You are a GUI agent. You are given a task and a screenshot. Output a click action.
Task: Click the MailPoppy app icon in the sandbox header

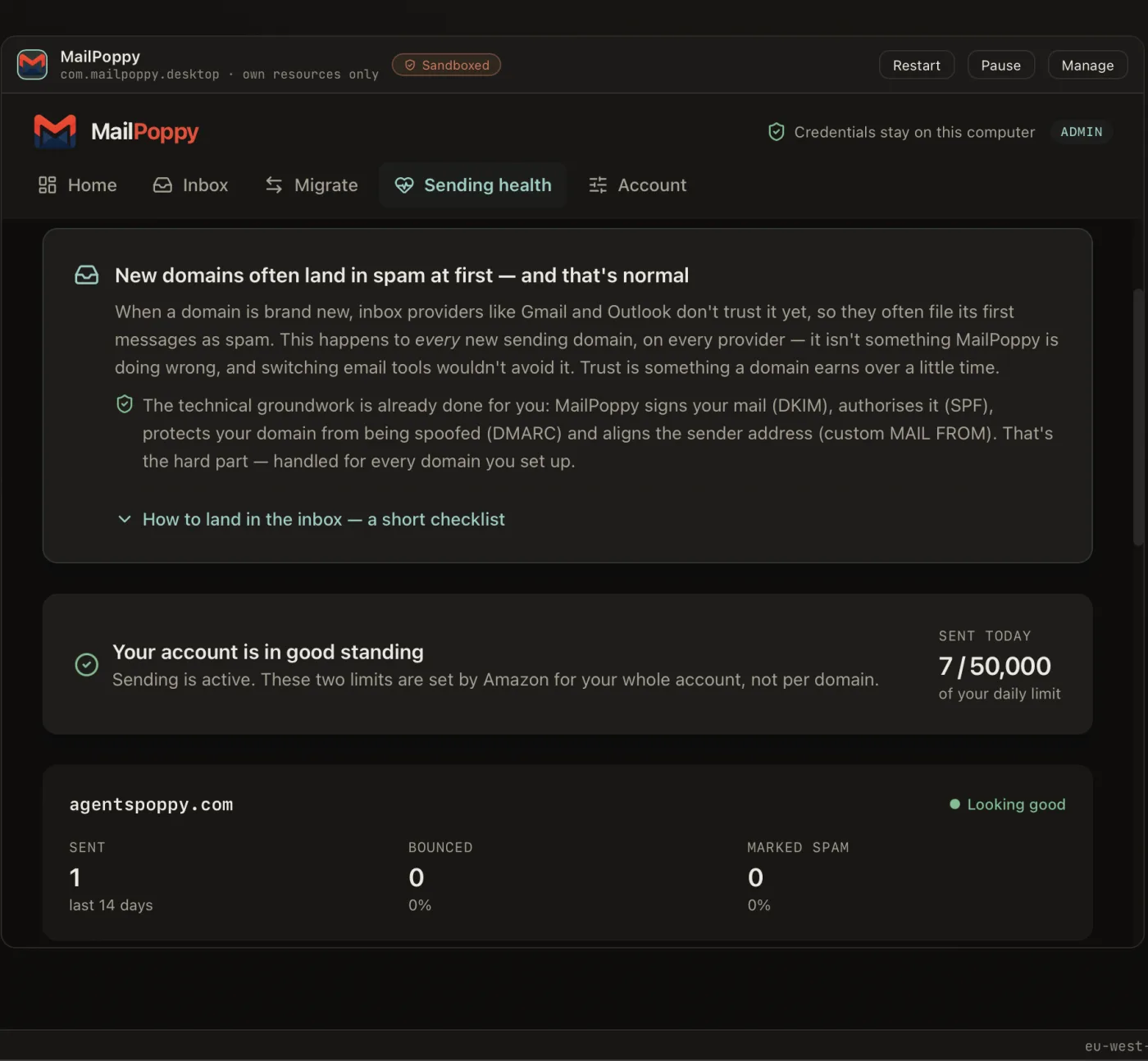tap(33, 64)
